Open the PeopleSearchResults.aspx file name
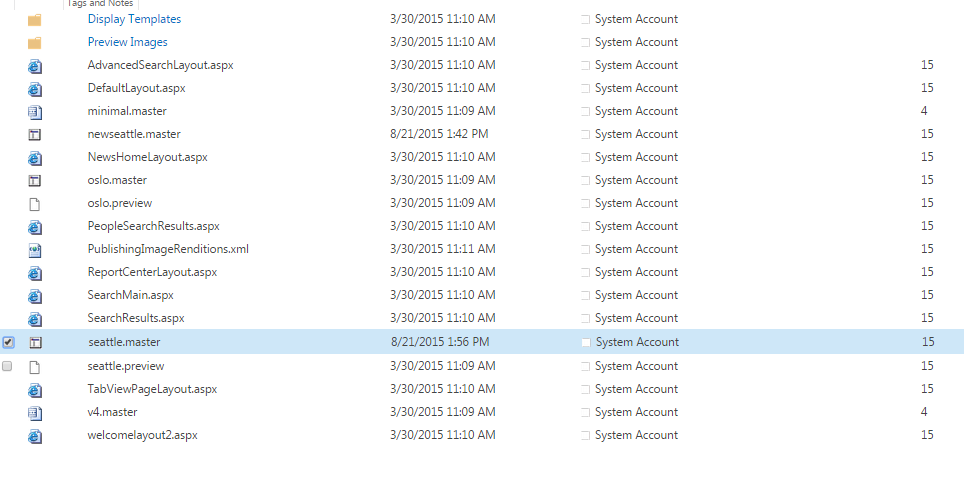The image size is (964, 479). 154,226
